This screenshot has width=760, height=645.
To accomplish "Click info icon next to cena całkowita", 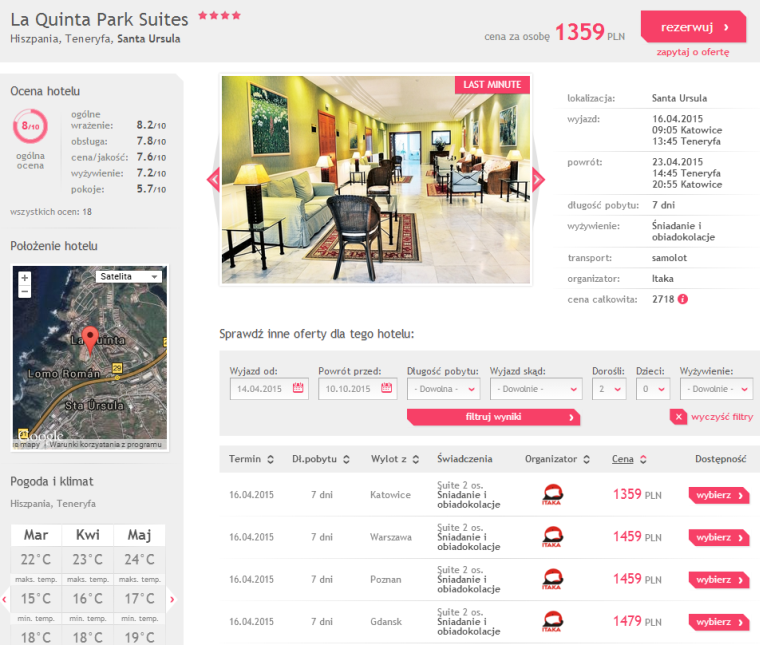I will tap(683, 299).
